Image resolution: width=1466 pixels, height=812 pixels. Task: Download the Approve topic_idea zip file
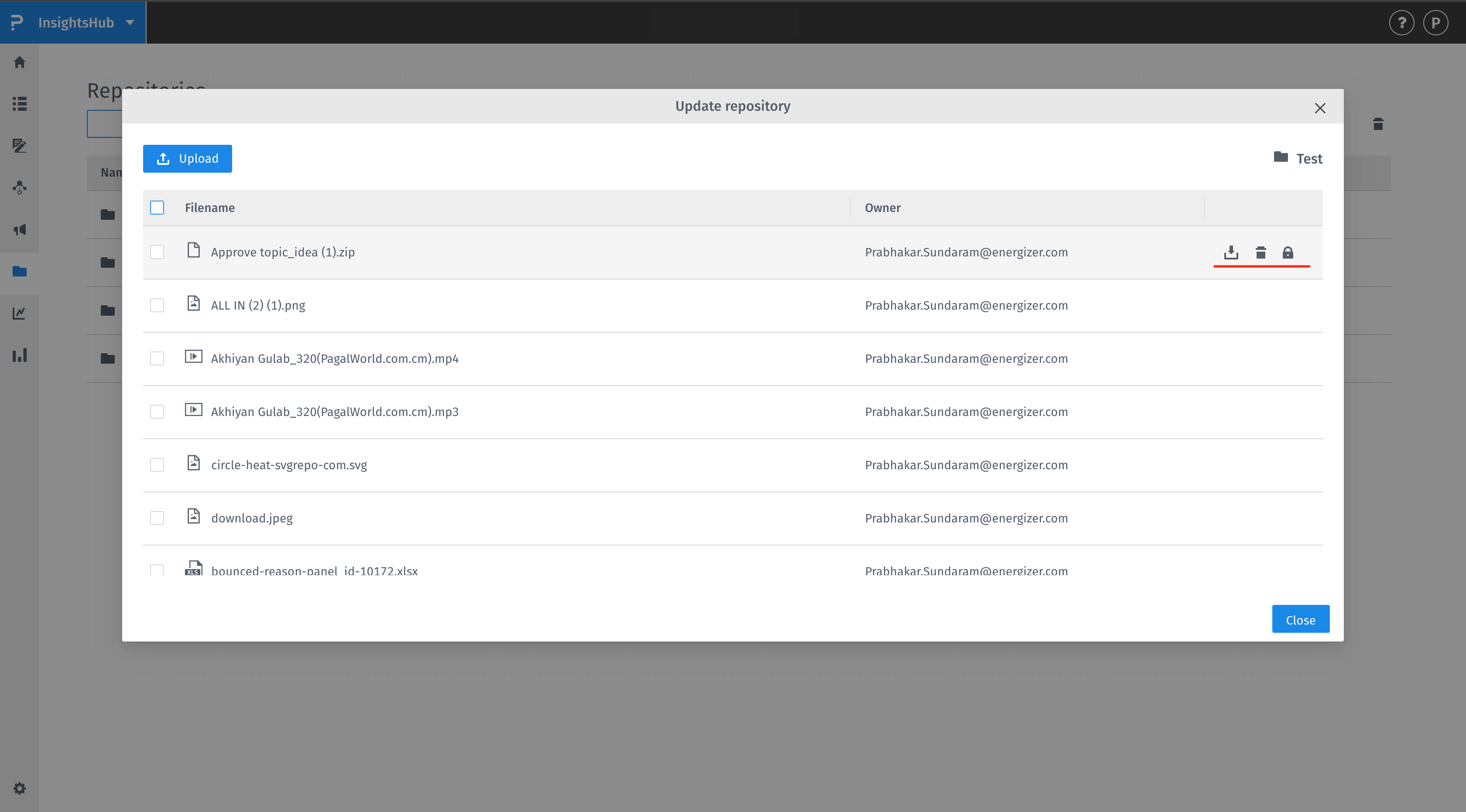click(x=1231, y=252)
